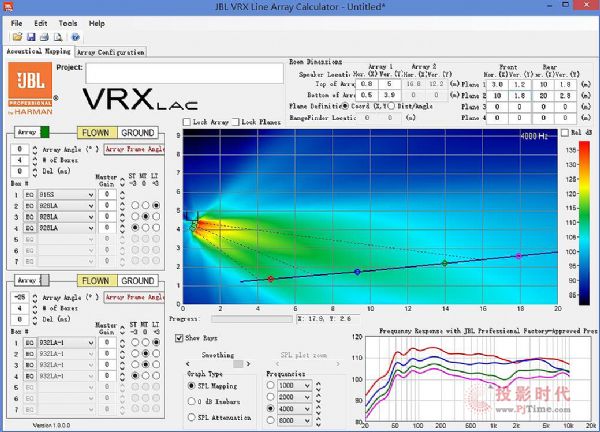Click the red marker on the audience plane
600x432 pixels.
[x=270, y=279]
